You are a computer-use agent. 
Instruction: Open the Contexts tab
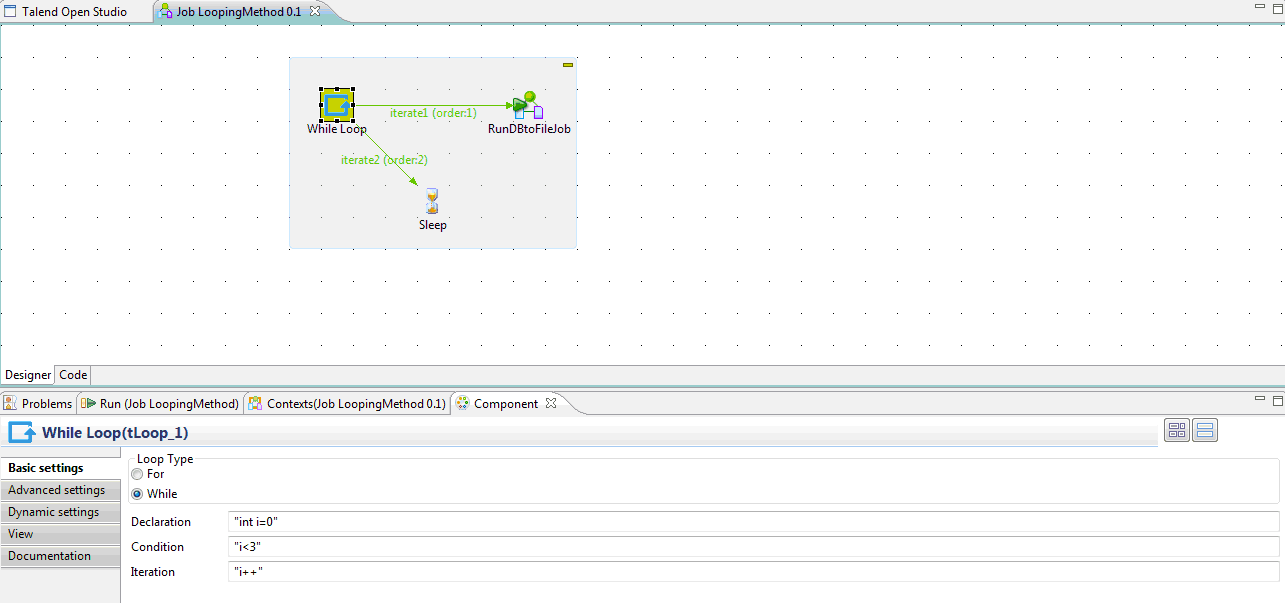pos(347,404)
